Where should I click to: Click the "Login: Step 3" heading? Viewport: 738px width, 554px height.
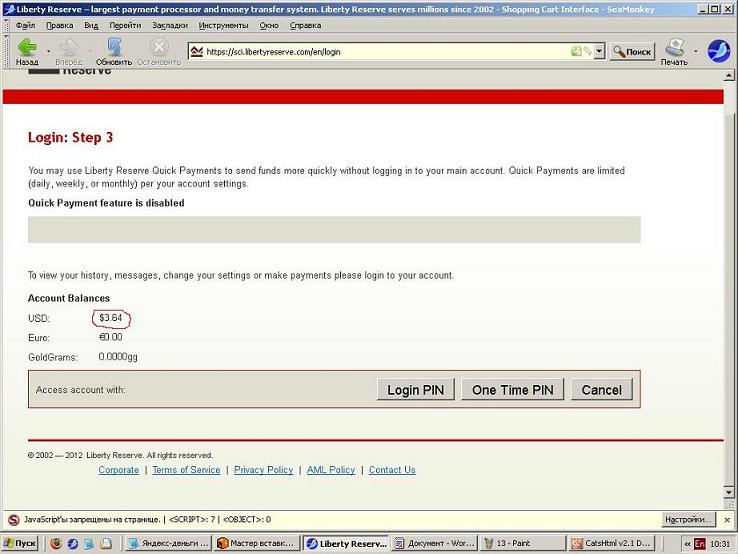pos(71,137)
